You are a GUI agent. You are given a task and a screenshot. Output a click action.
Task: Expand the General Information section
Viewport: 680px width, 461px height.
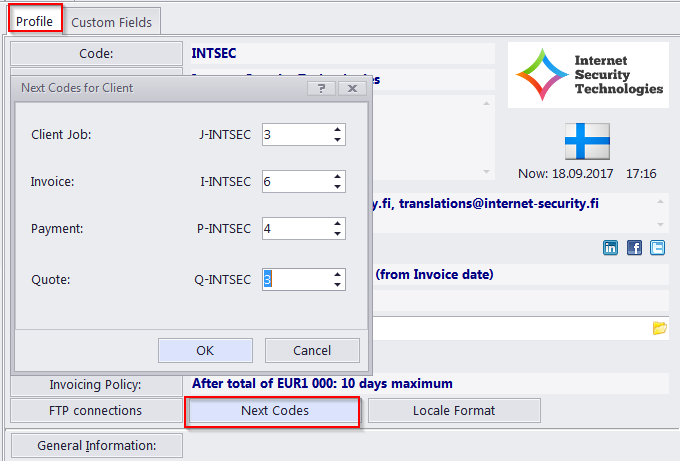pos(96,446)
